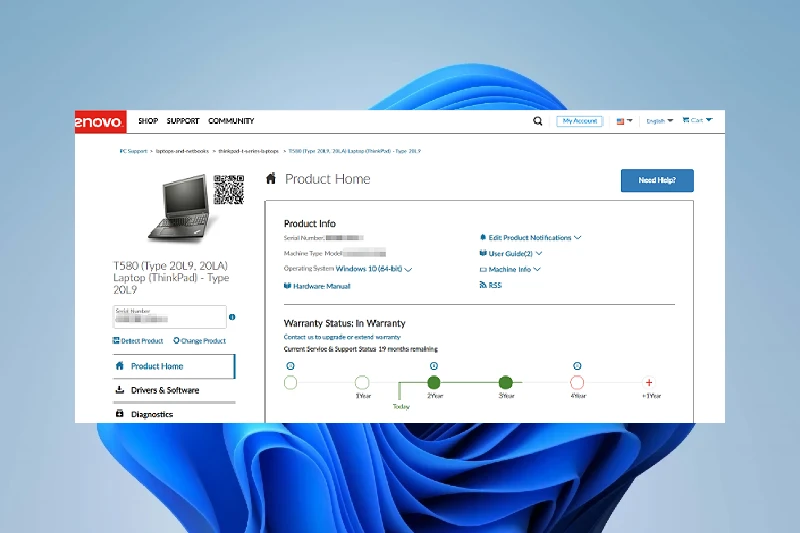Viewport: 800px width, 533px height.
Task: Click the Product Home house icon in sidebar
Action: [x=120, y=366]
